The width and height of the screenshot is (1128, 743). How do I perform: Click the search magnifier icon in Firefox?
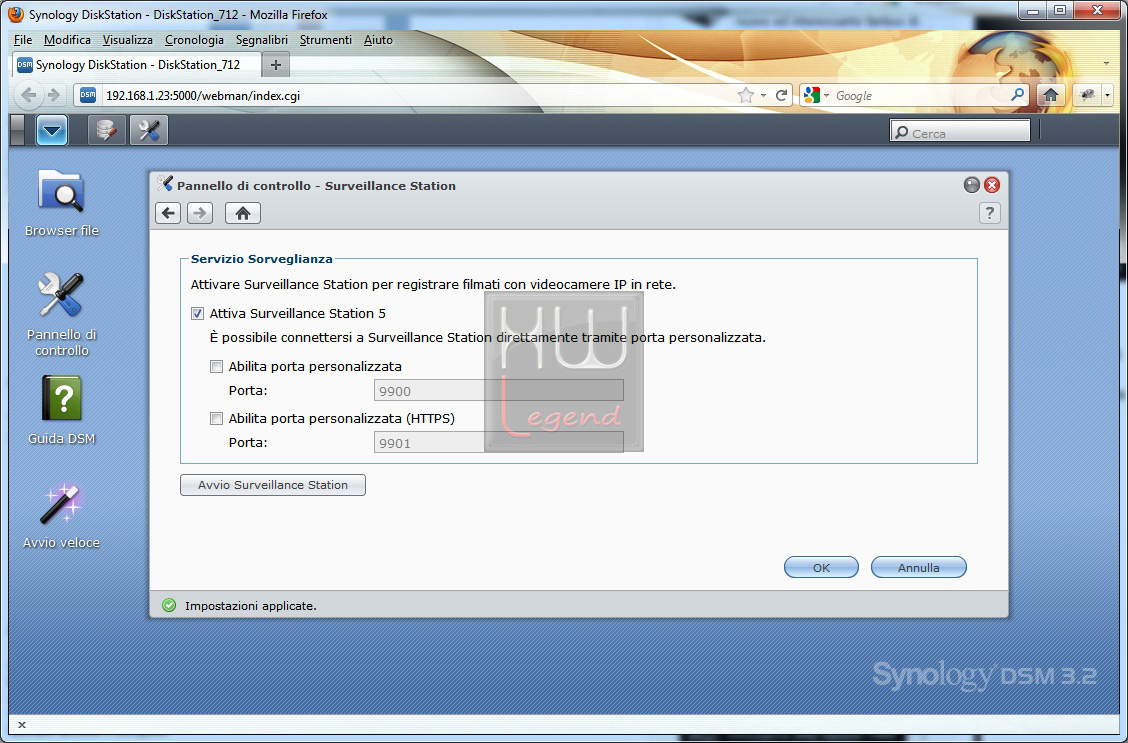(1017, 95)
